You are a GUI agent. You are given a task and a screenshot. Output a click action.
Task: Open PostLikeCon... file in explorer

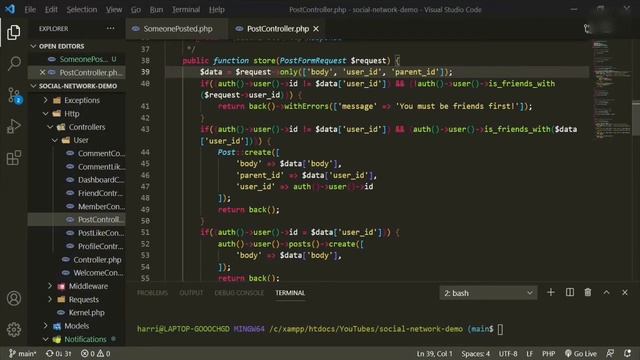click(x=76, y=233)
